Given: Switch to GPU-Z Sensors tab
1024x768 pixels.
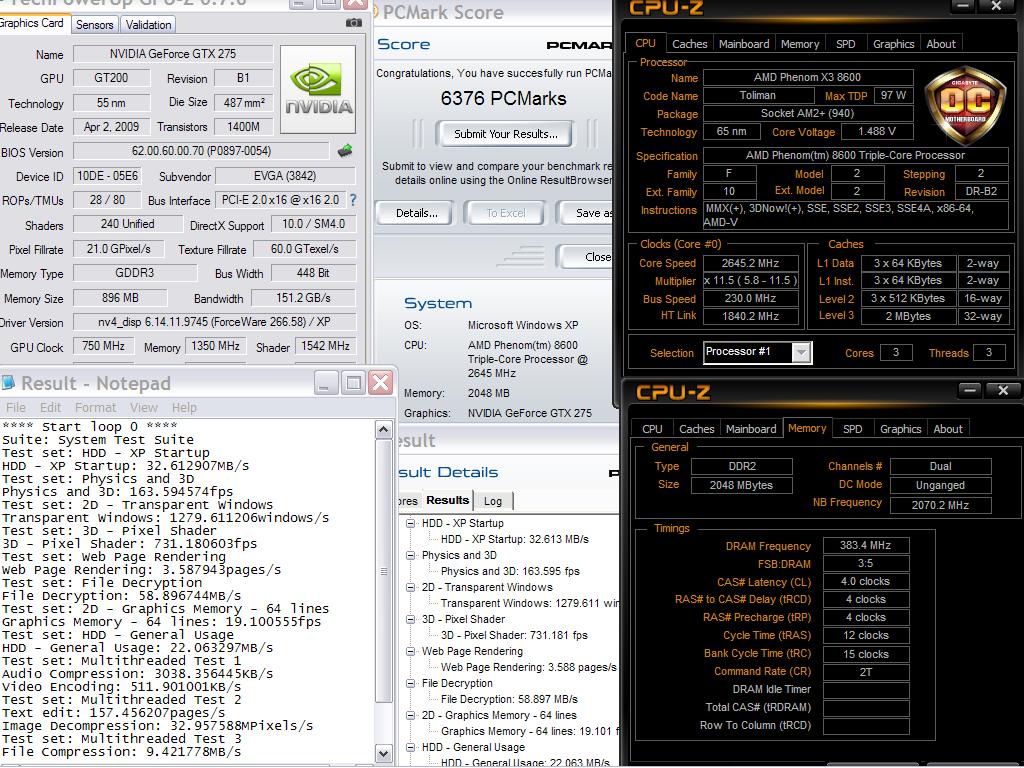Looking at the screenshot, I should (95, 25).
